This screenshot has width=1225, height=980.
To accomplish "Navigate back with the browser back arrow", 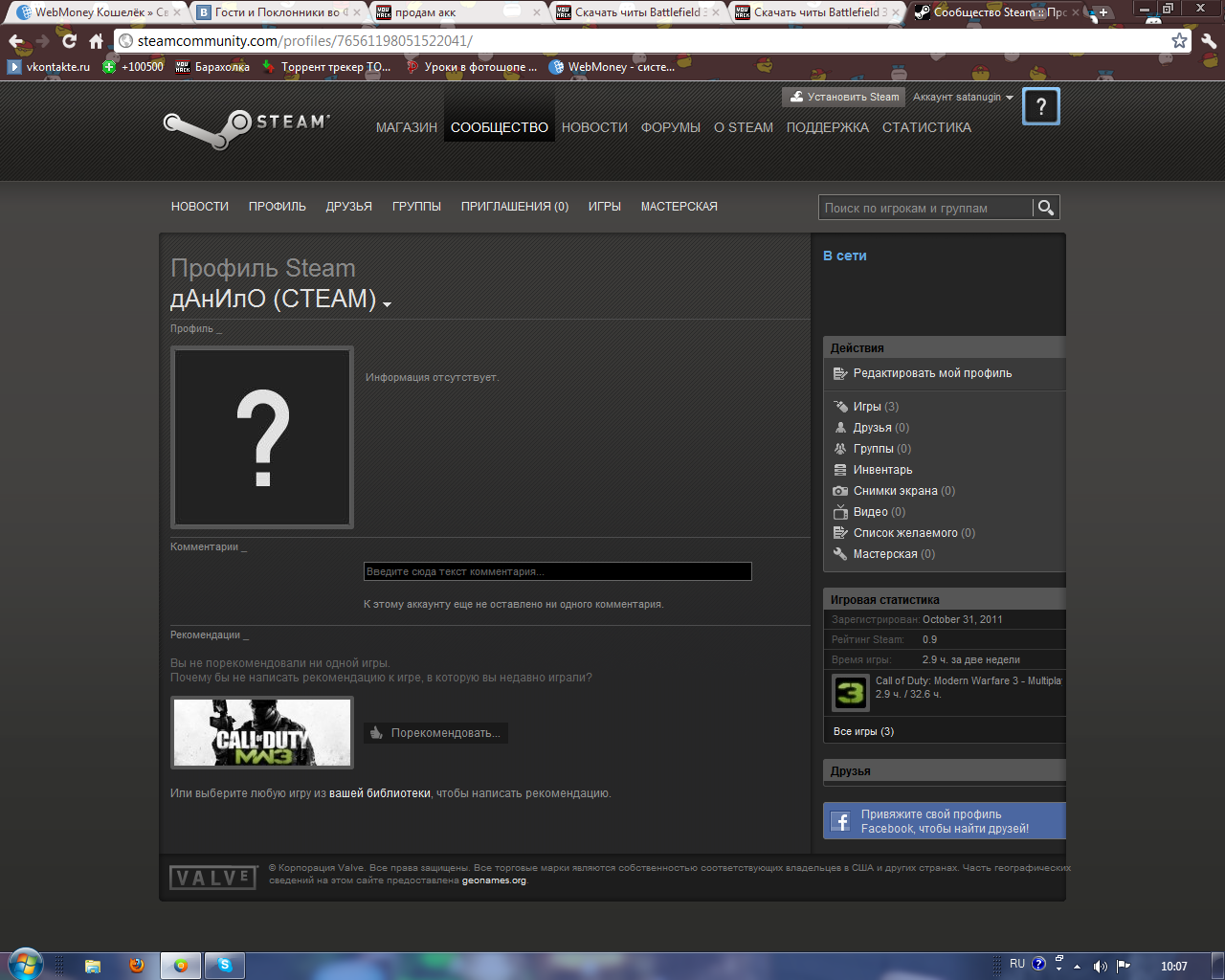I will tap(15, 41).
